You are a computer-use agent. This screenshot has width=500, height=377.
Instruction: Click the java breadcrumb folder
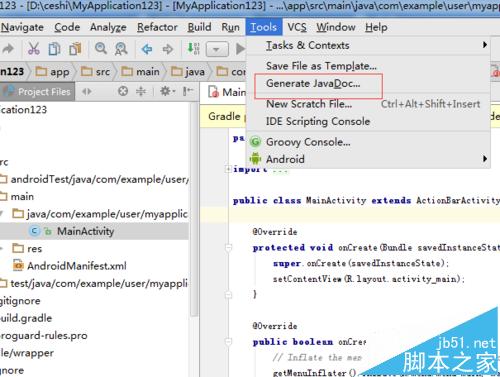click(188, 72)
